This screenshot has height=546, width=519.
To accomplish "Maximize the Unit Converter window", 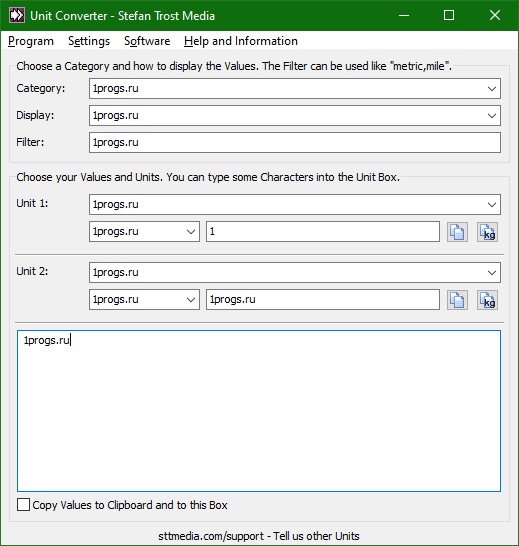I will click(x=449, y=15).
